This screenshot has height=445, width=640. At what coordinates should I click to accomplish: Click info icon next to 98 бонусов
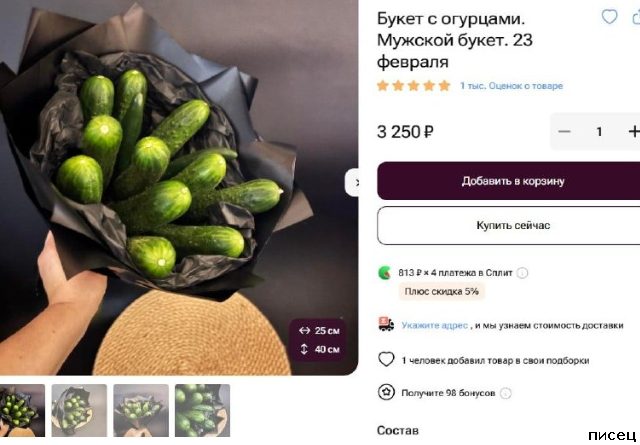tap(505, 393)
